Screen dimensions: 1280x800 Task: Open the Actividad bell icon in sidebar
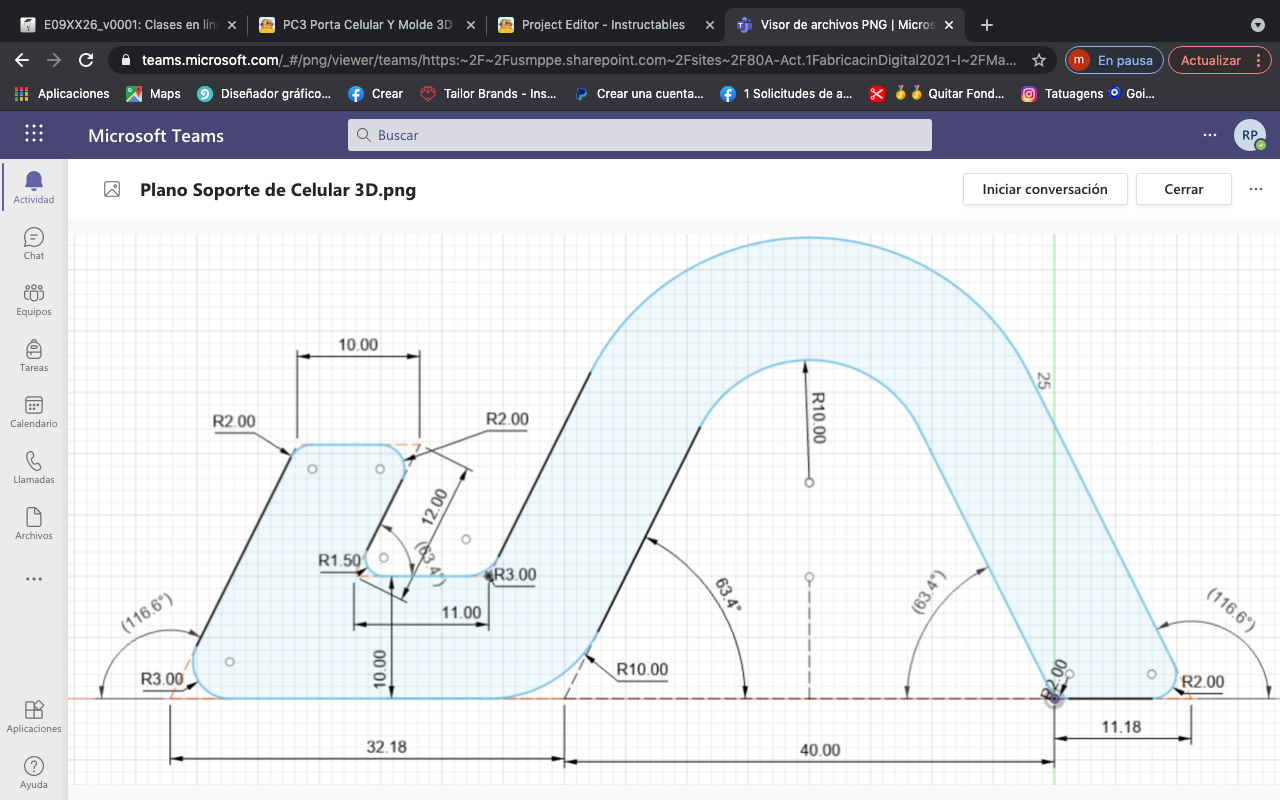[34, 186]
